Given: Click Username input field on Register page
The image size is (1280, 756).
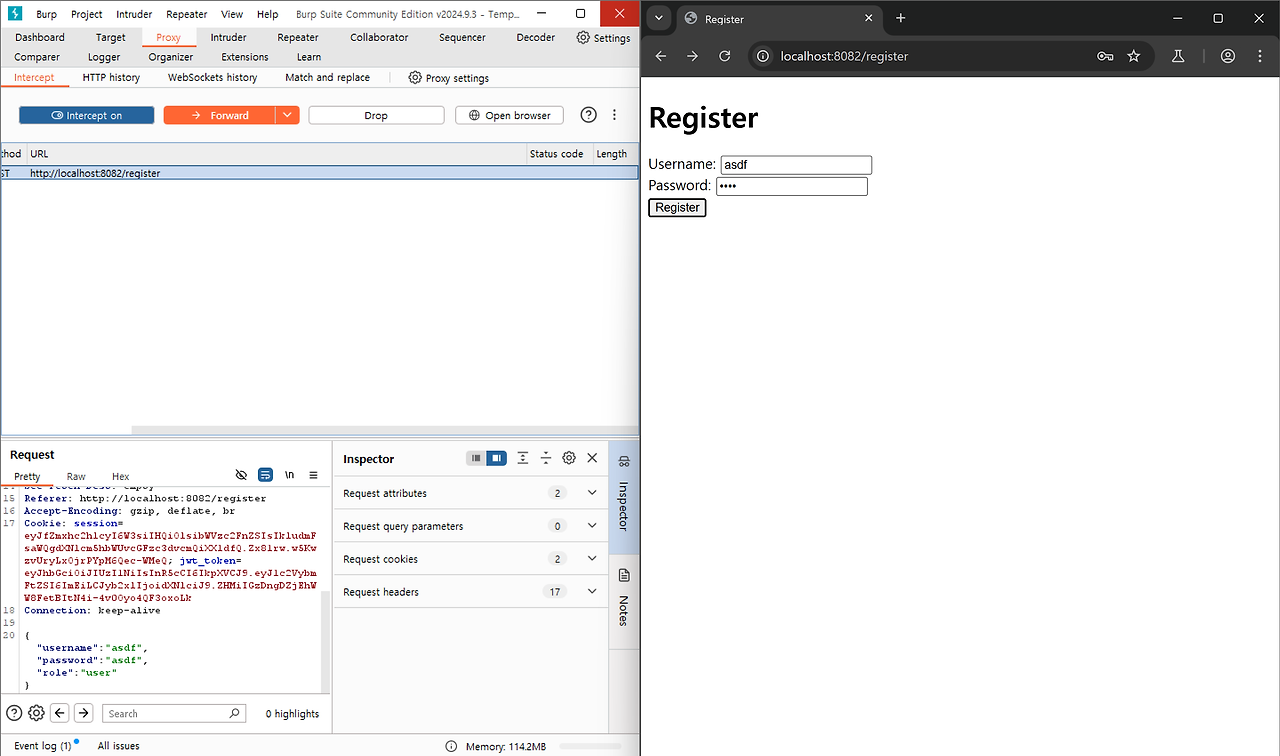Looking at the screenshot, I should pyautogui.click(x=796, y=165).
